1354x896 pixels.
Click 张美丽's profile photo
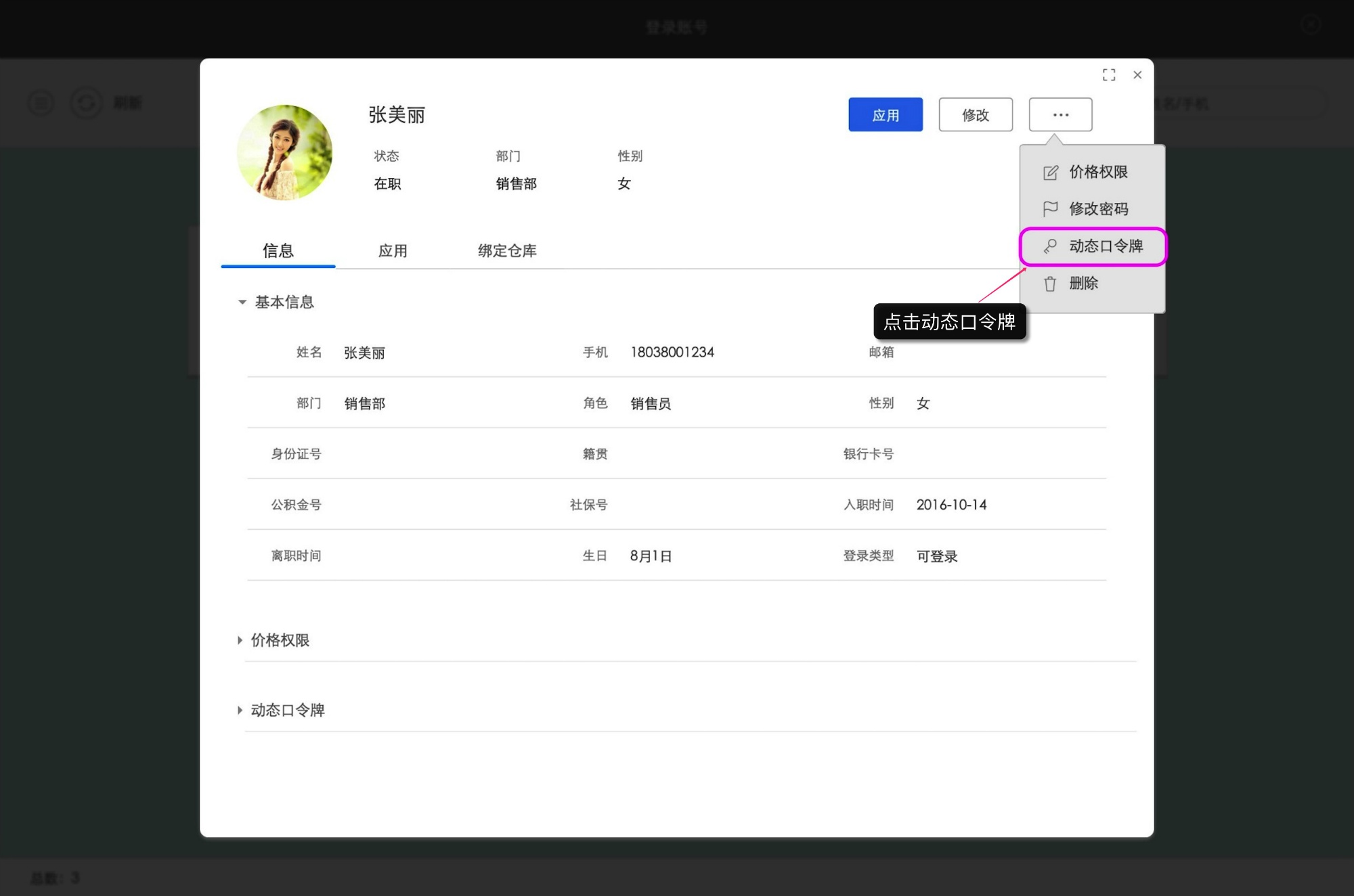click(285, 152)
